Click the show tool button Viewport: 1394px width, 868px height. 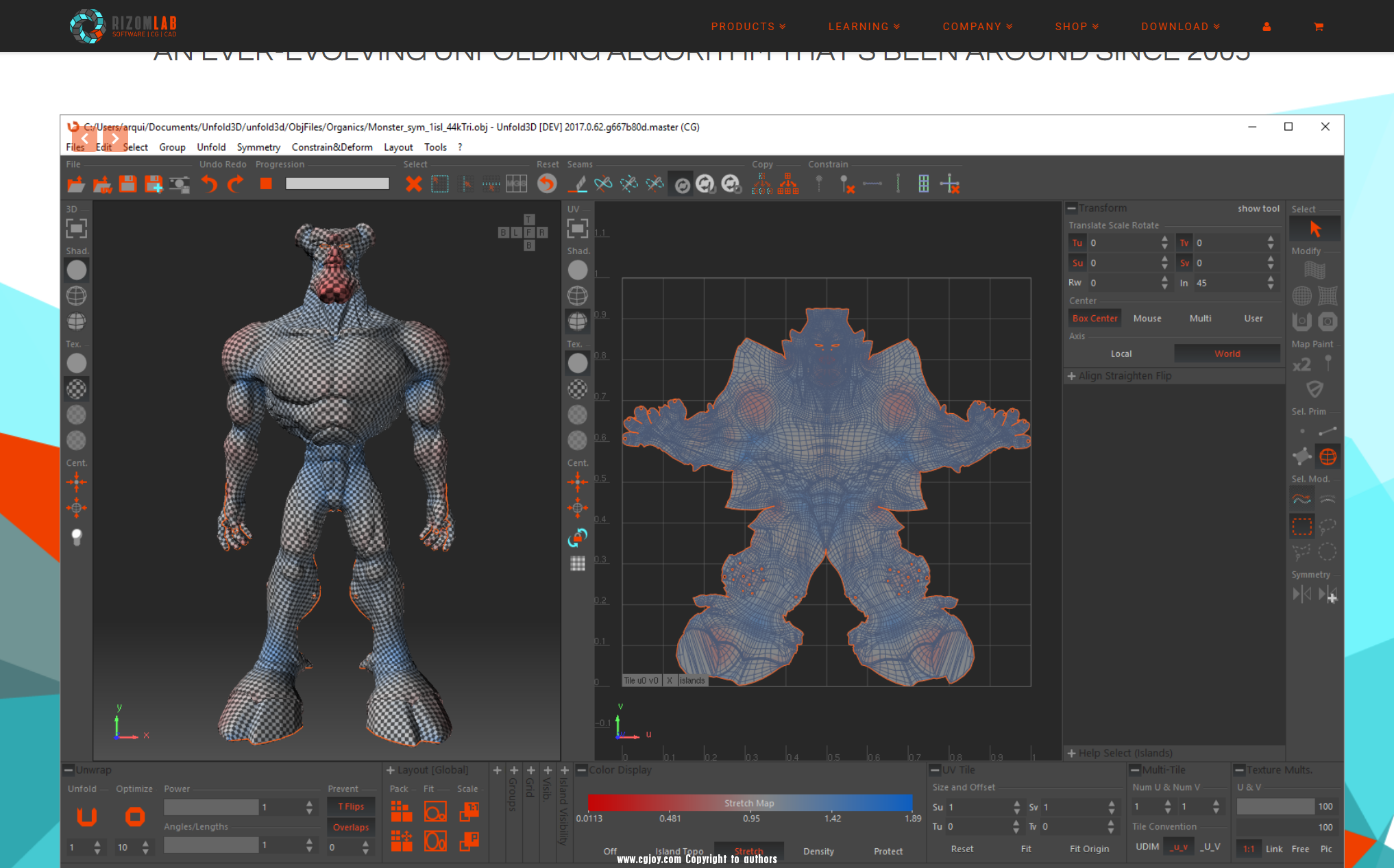coord(1258,208)
